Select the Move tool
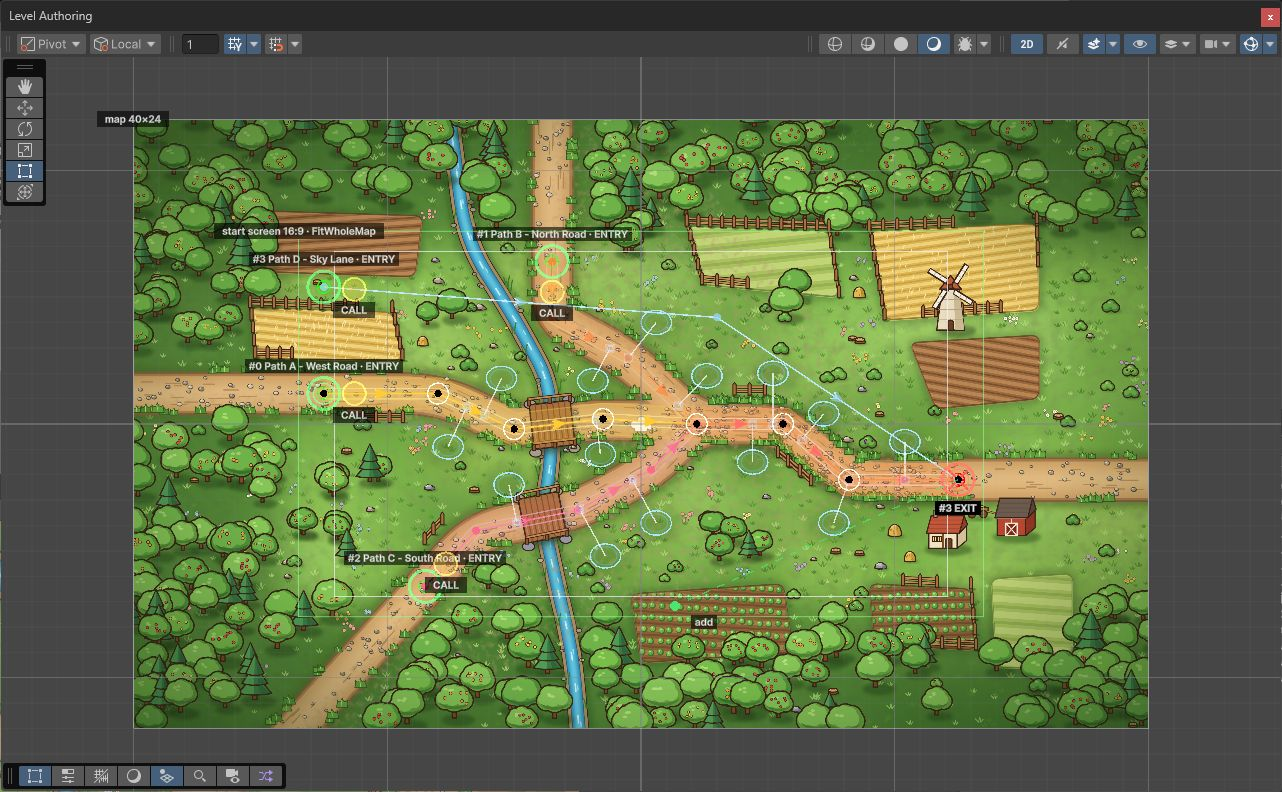 point(25,108)
